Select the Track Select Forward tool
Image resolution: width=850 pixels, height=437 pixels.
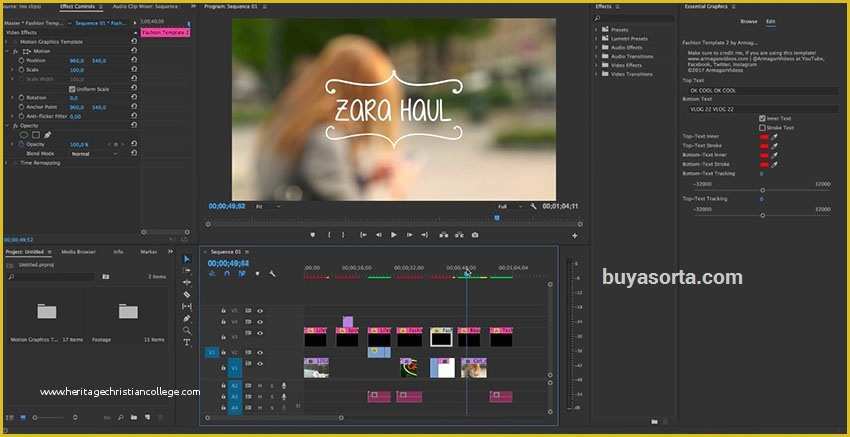[187, 271]
